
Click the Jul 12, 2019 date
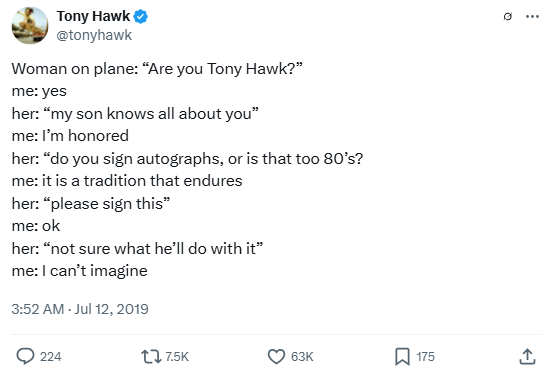111,309
